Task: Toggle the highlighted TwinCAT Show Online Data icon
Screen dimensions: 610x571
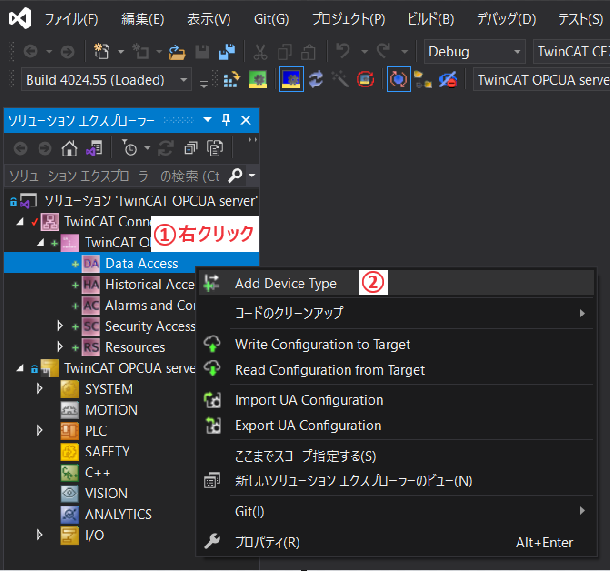Action: click(399, 79)
